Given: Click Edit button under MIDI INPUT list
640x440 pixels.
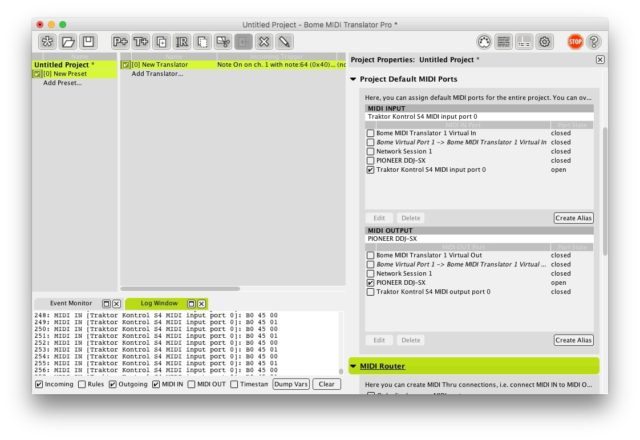Looking at the screenshot, I should pyautogui.click(x=379, y=218).
